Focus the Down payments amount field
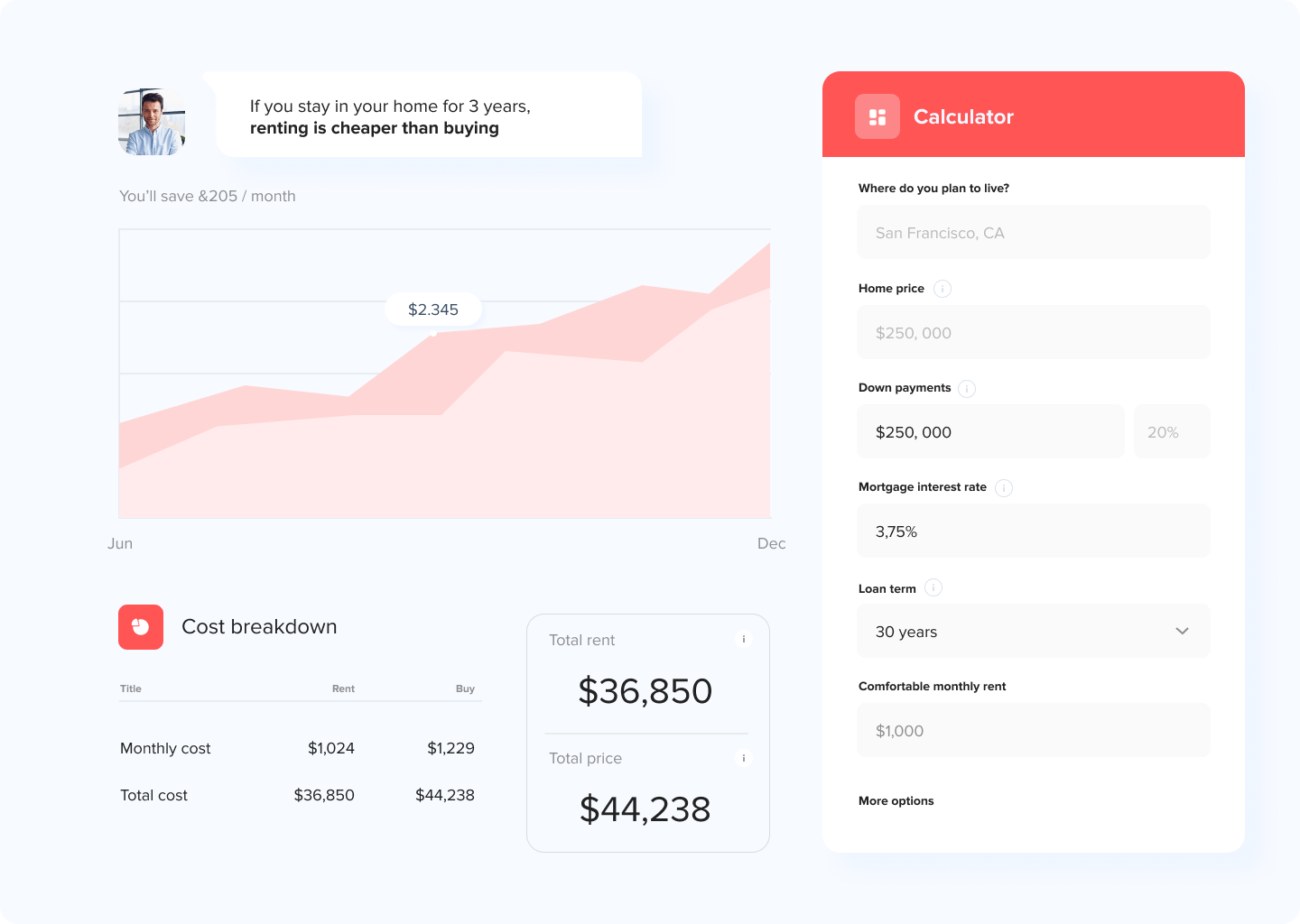1300x924 pixels. 989,432
